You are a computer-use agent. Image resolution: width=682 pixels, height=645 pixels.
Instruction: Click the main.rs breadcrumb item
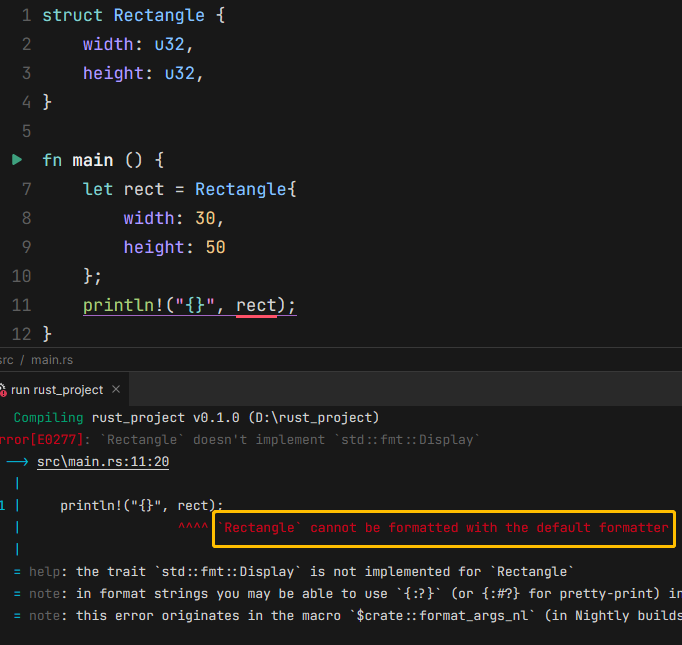(x=52, y=360)
